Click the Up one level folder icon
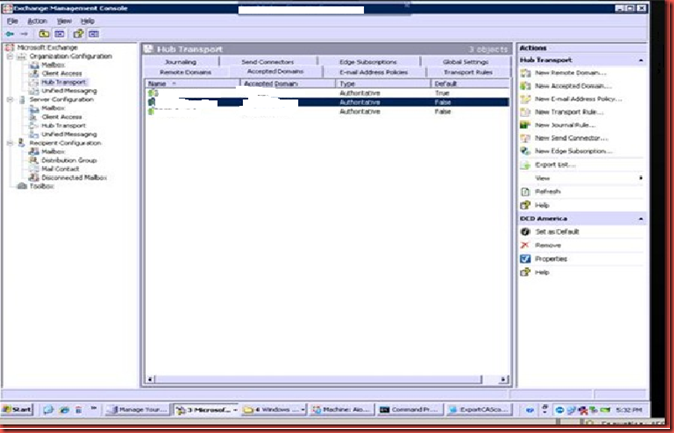Viewport: 674px width, 433px height. coord(44,34)
